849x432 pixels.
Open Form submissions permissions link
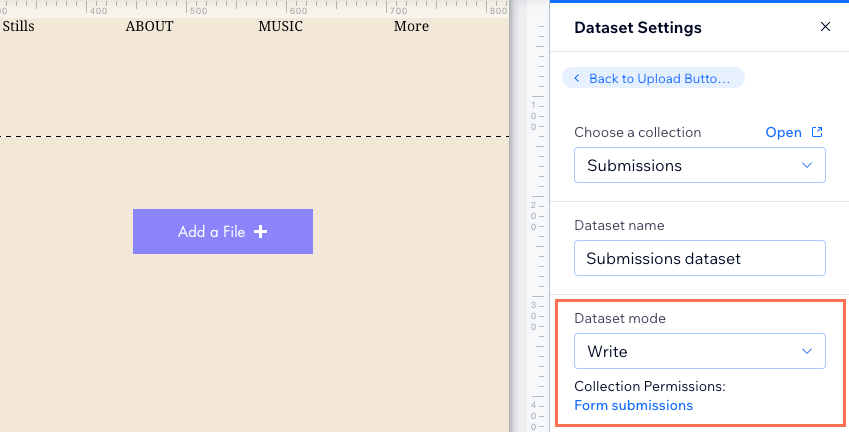pyautogui.click(x=634, y=405)
